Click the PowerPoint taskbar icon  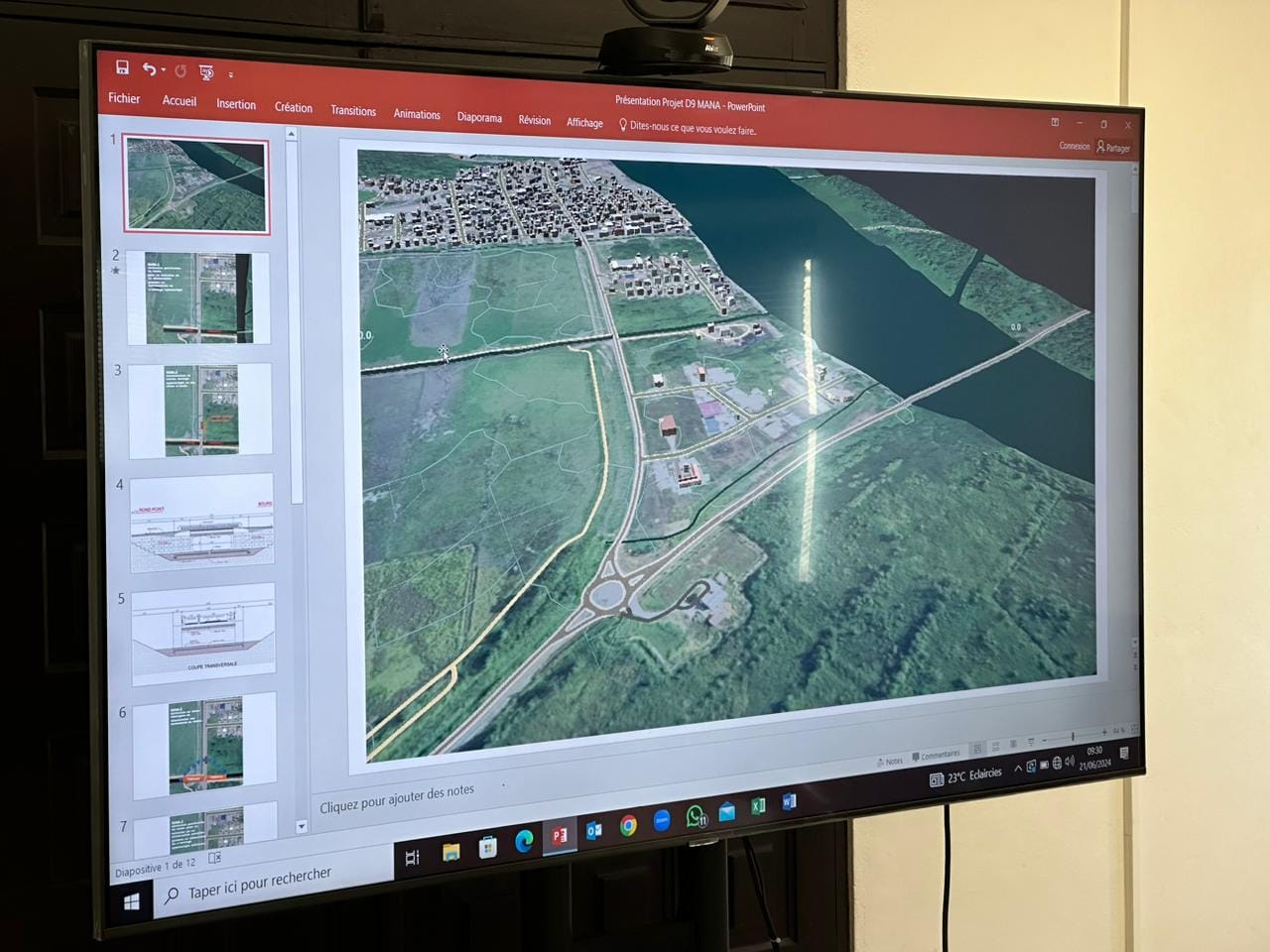point(560,836)
